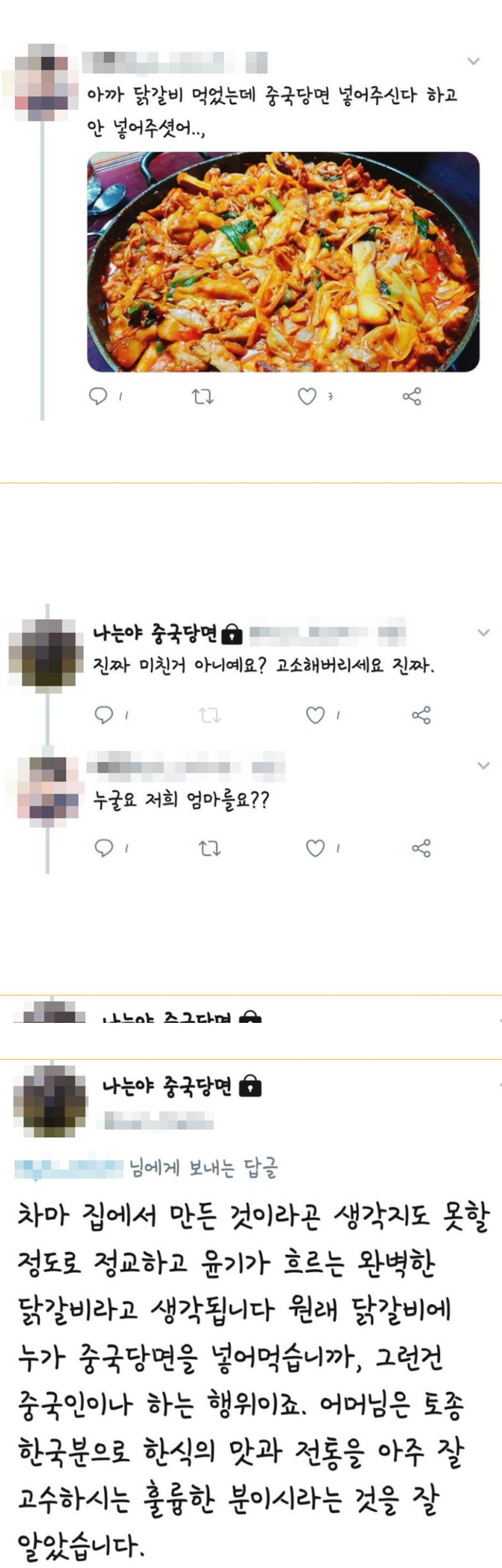Screen dimensions: 502x1568
Task: Like the '누굴요 저희 엄마를요??' tweet
Action: [315, 848]
